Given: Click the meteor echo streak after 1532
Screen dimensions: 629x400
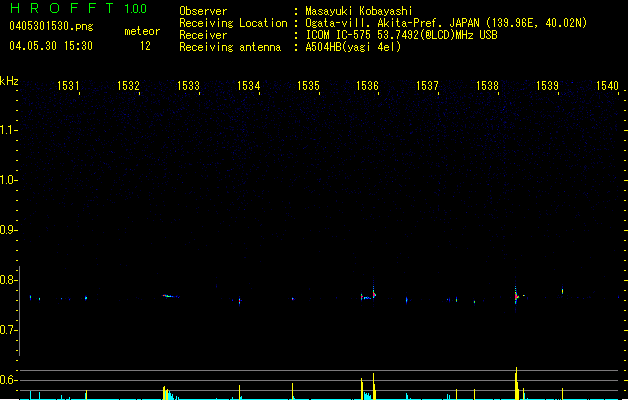Looking at the screenshot, I should [171, 296].
